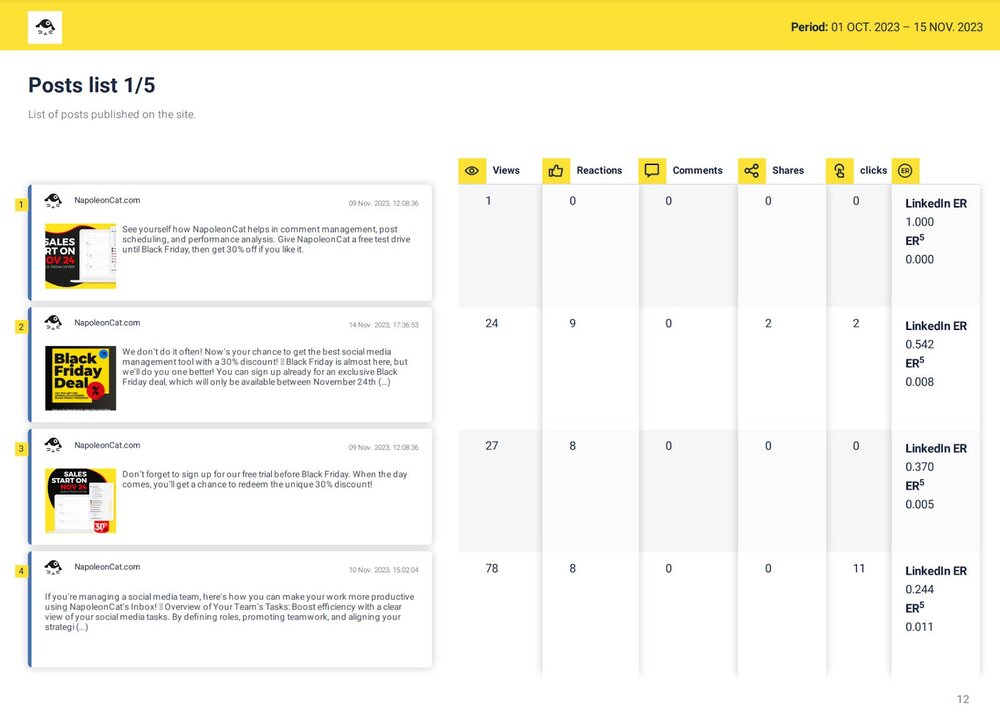Open the Black Friday Deal thumbnail

coord(80,378)
